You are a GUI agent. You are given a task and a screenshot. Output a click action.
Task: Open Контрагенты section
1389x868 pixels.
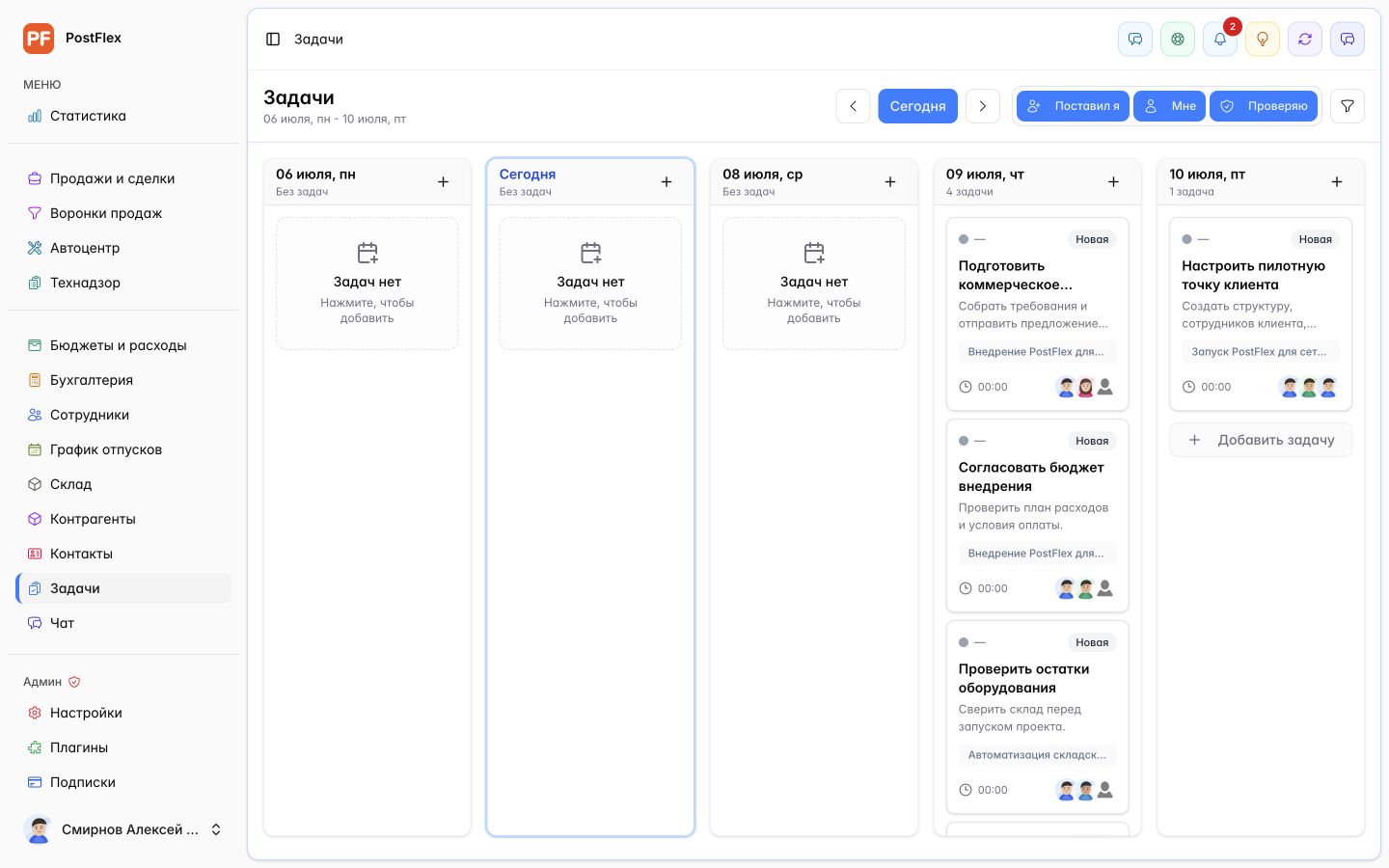[123, 519]
